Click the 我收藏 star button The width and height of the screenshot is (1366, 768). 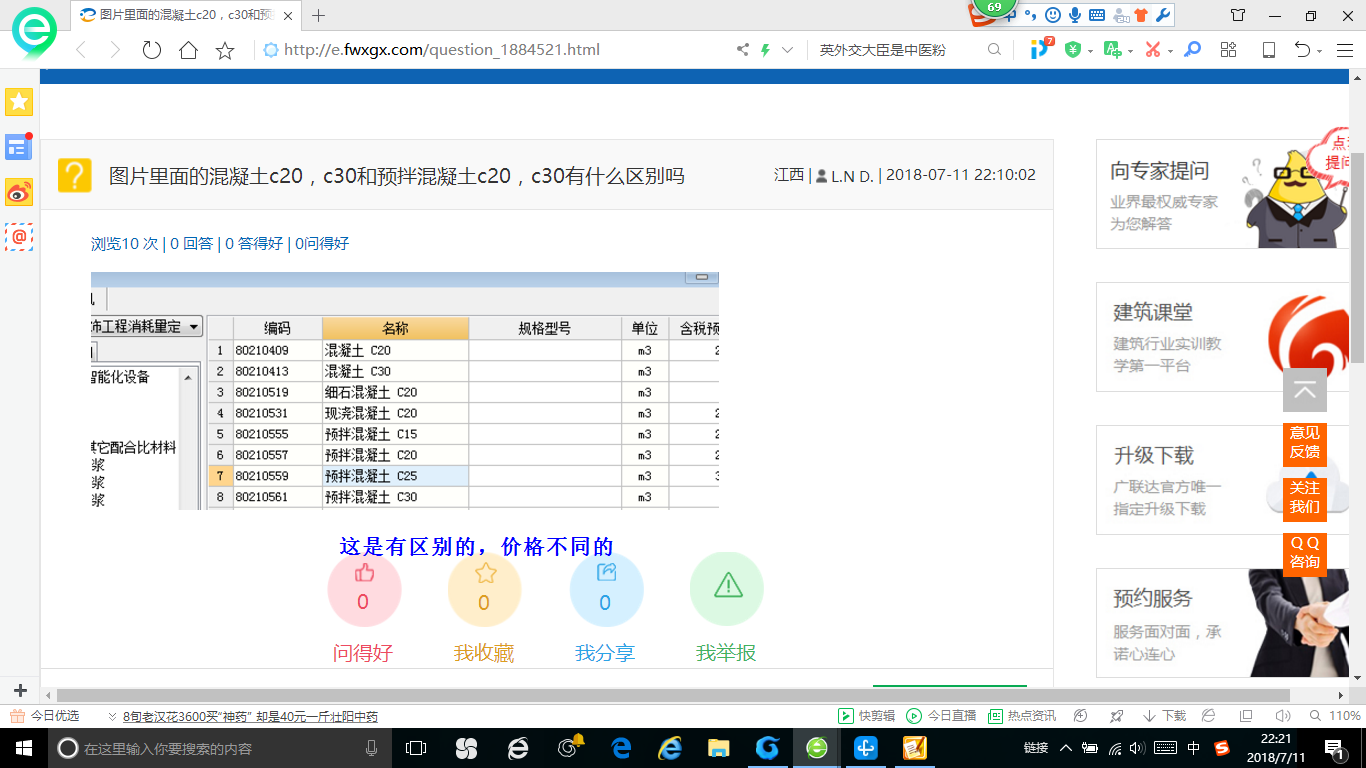pos(485,590)
